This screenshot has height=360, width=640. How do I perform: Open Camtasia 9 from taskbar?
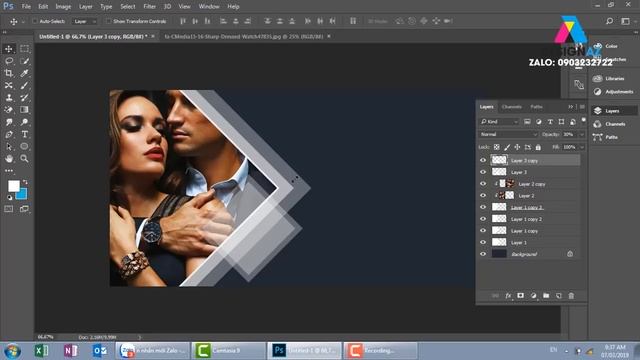pos(228,351)
